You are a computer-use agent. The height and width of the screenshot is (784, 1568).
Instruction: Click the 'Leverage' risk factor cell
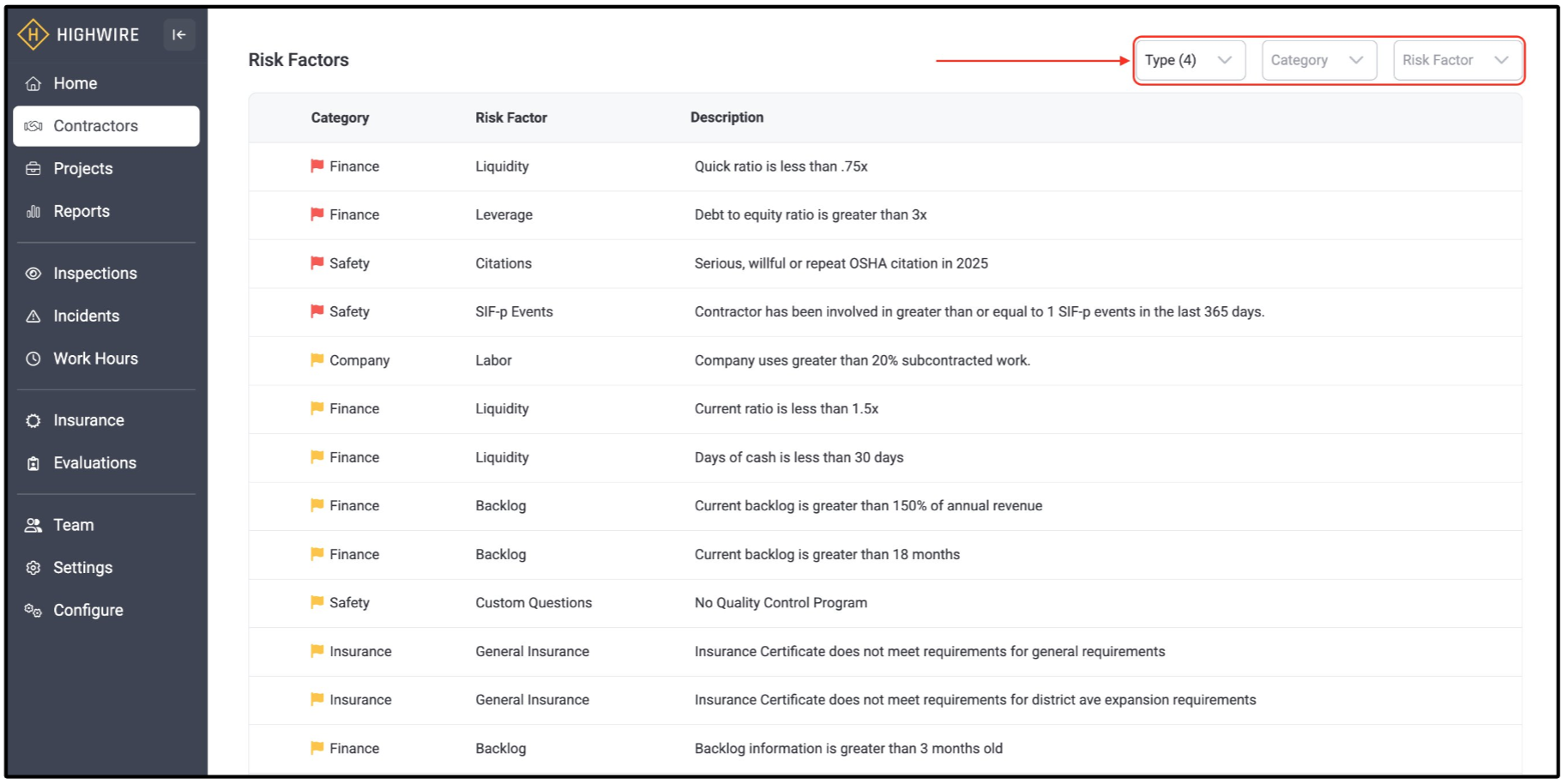pos(504,214)
